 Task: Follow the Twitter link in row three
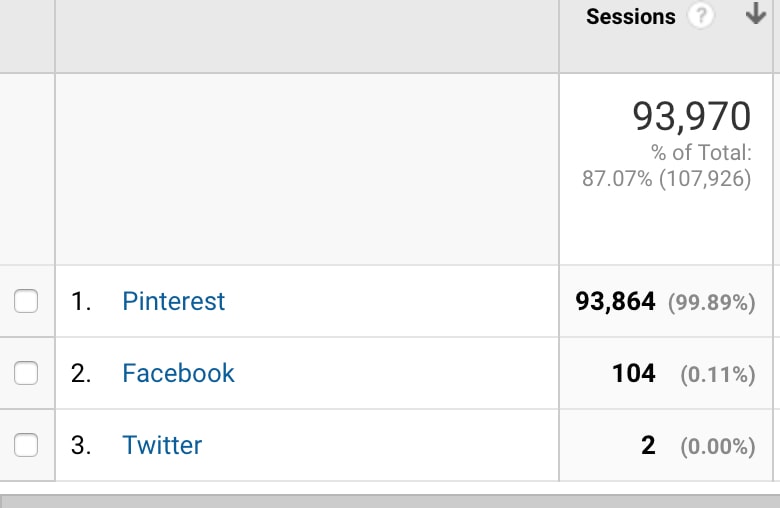(x=162, y=445)
